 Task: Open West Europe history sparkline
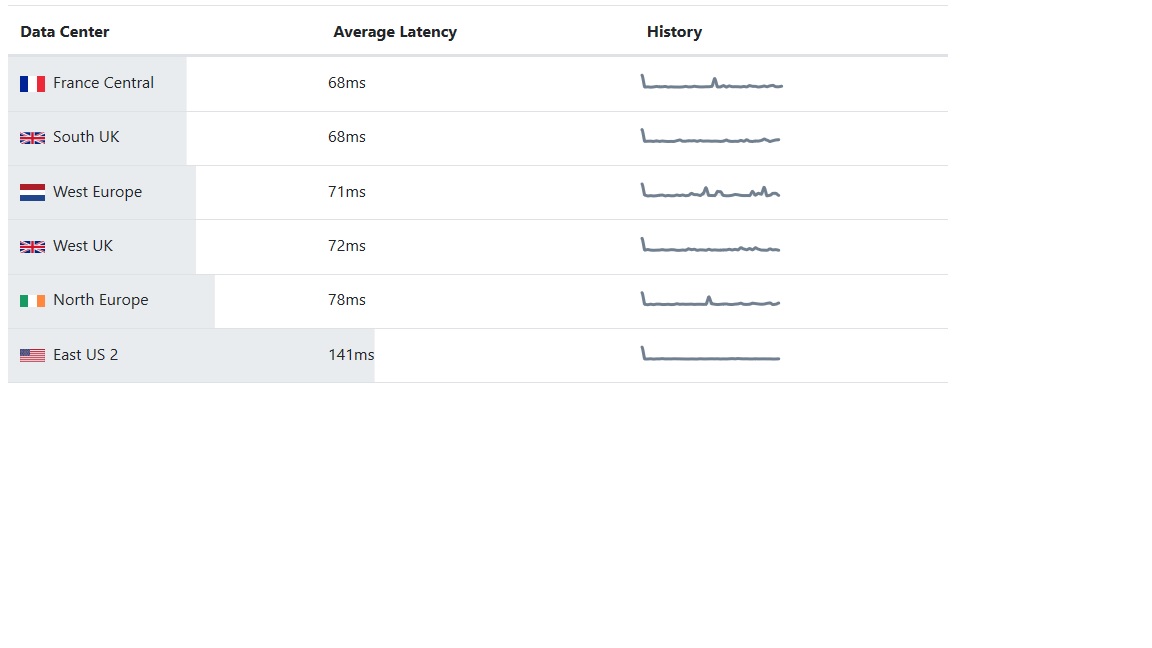[710, 190]
